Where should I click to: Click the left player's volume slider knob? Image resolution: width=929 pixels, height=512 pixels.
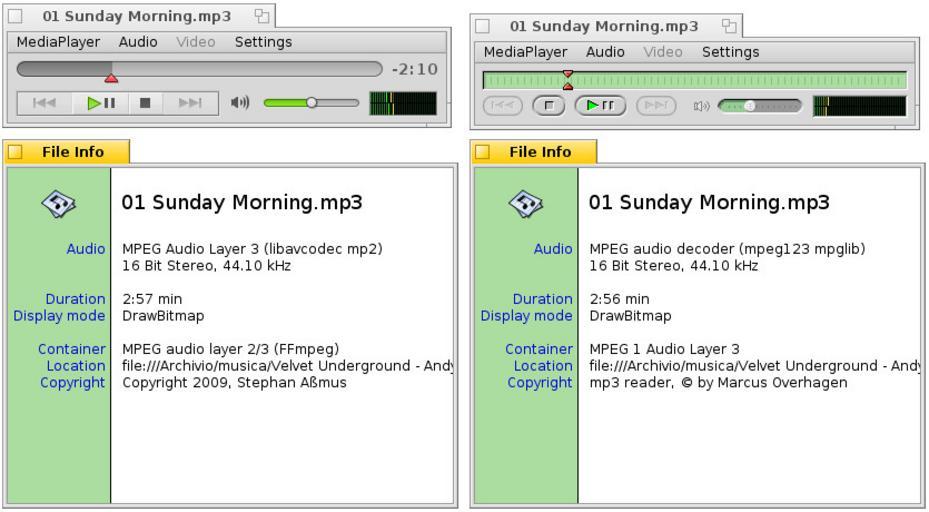311,102
